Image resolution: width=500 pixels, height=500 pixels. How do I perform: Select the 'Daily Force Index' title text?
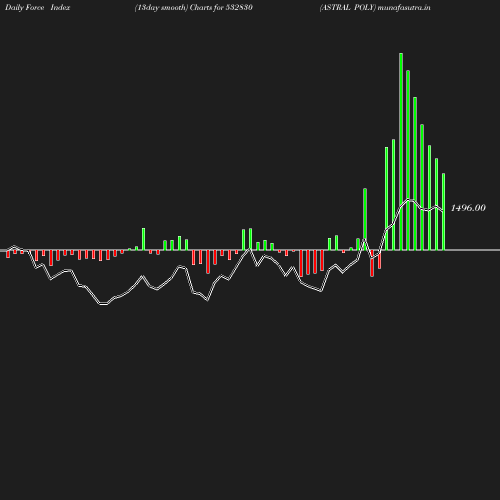(x=38, y=8)
